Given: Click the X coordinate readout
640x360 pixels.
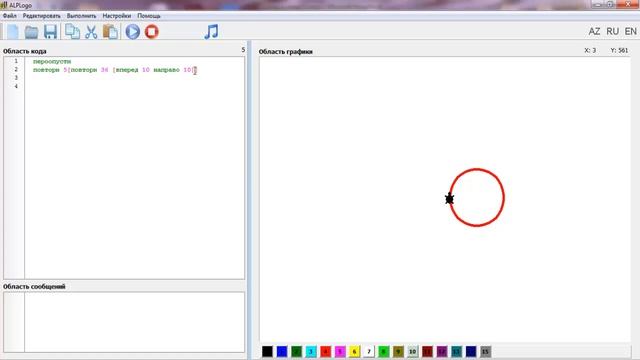Looking at the screenshot, I should point(590,50).
